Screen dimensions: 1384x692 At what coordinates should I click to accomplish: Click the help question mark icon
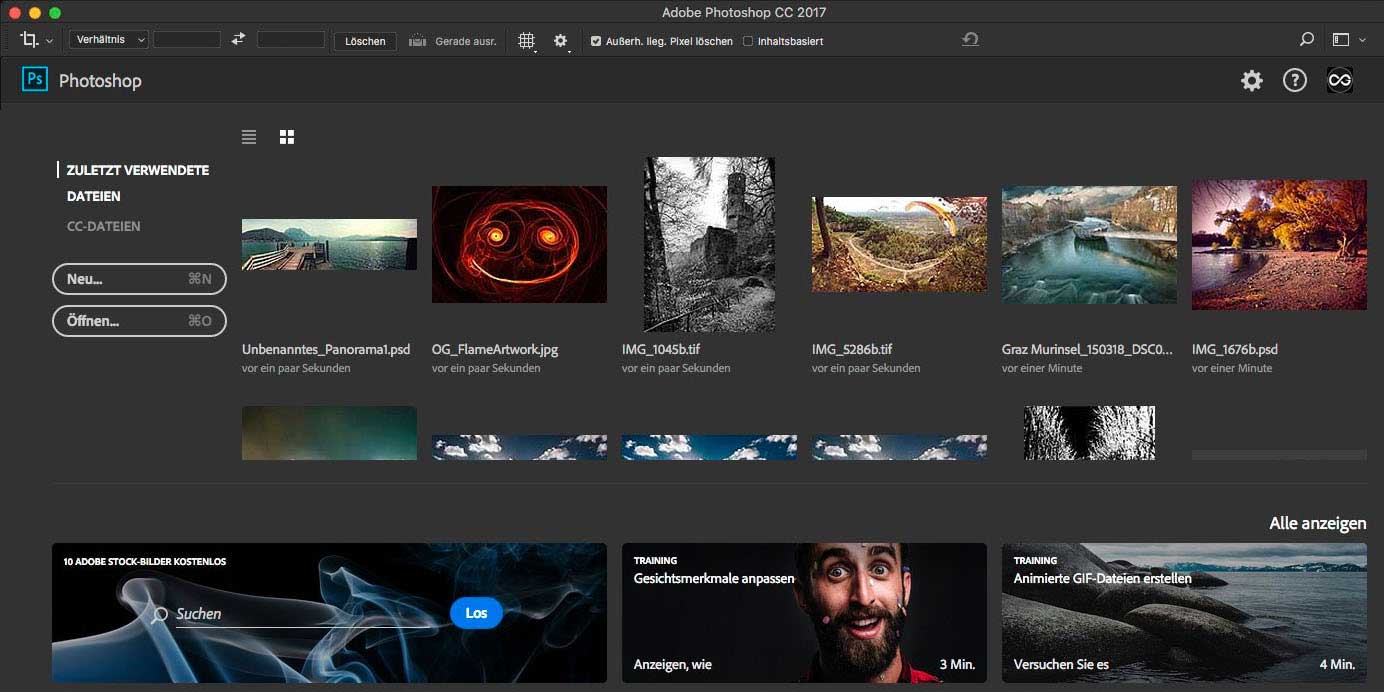[x=1295, y=81]
